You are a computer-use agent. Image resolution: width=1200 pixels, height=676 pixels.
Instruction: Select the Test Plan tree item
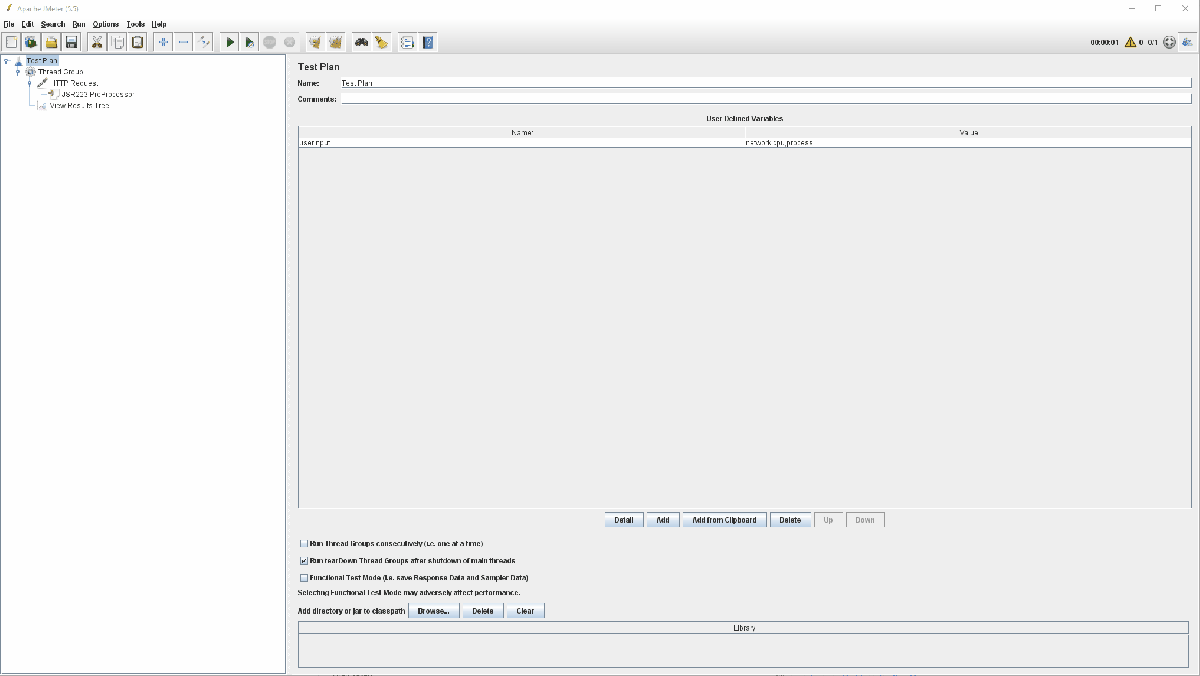coord(42,61)
